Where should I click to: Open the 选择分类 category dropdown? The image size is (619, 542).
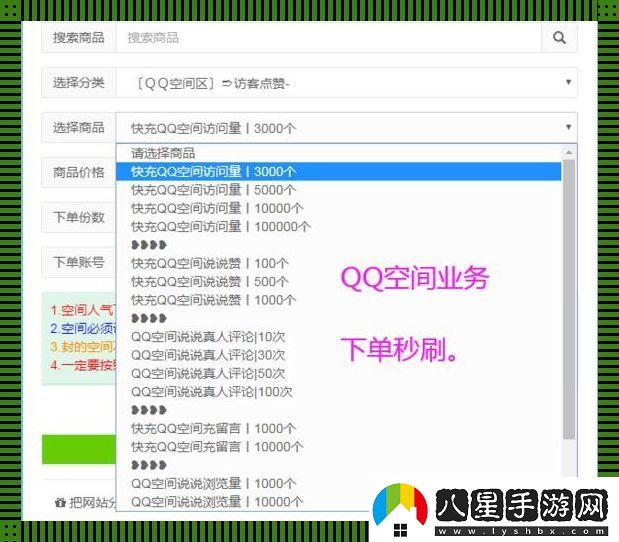[347, 83]
